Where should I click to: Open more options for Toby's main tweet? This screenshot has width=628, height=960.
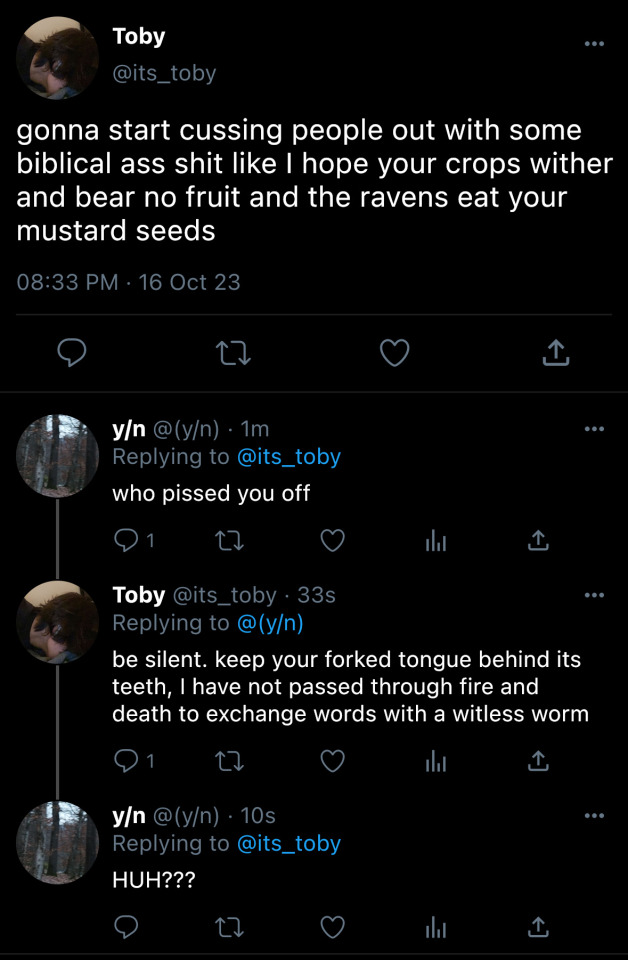[594, 45]
